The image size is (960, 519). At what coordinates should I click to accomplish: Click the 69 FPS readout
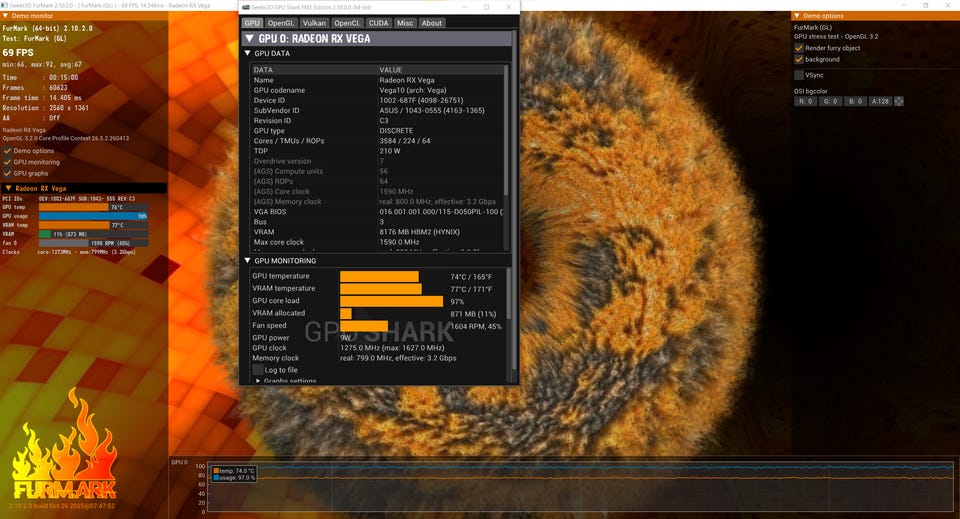18,53
